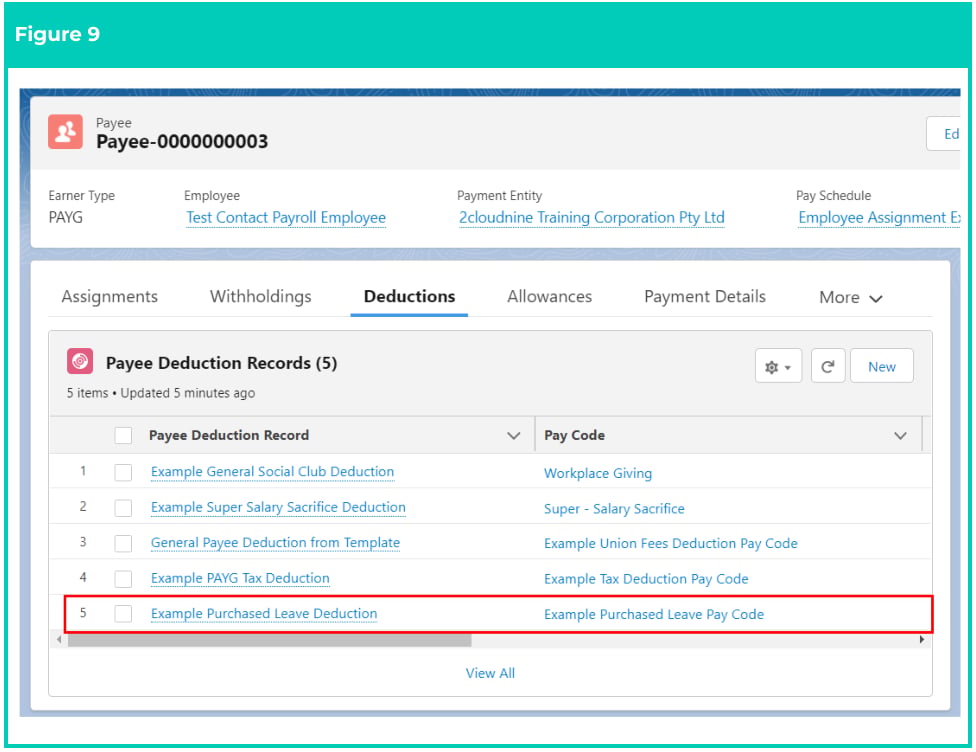Open the Payment Details tab
Viewport: 976px width, 752px height.
coord(705,297)
